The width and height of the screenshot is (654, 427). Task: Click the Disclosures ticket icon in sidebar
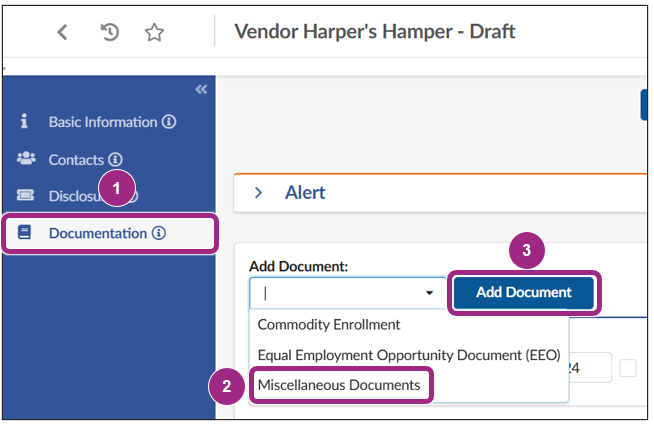(x=25, y=196)
